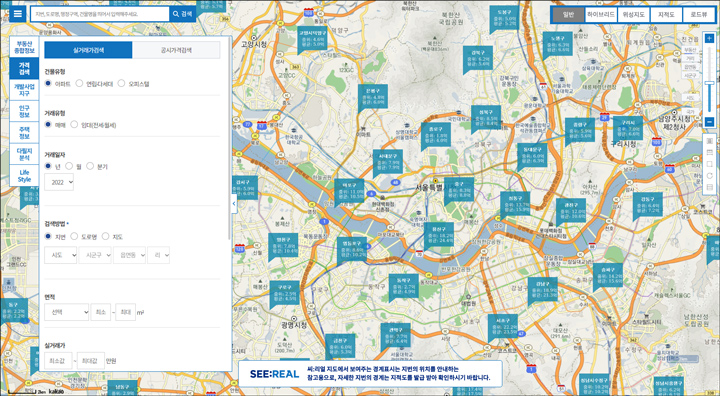
Task: Switch map to 하이브리드 view
Action: click(601, 15)
